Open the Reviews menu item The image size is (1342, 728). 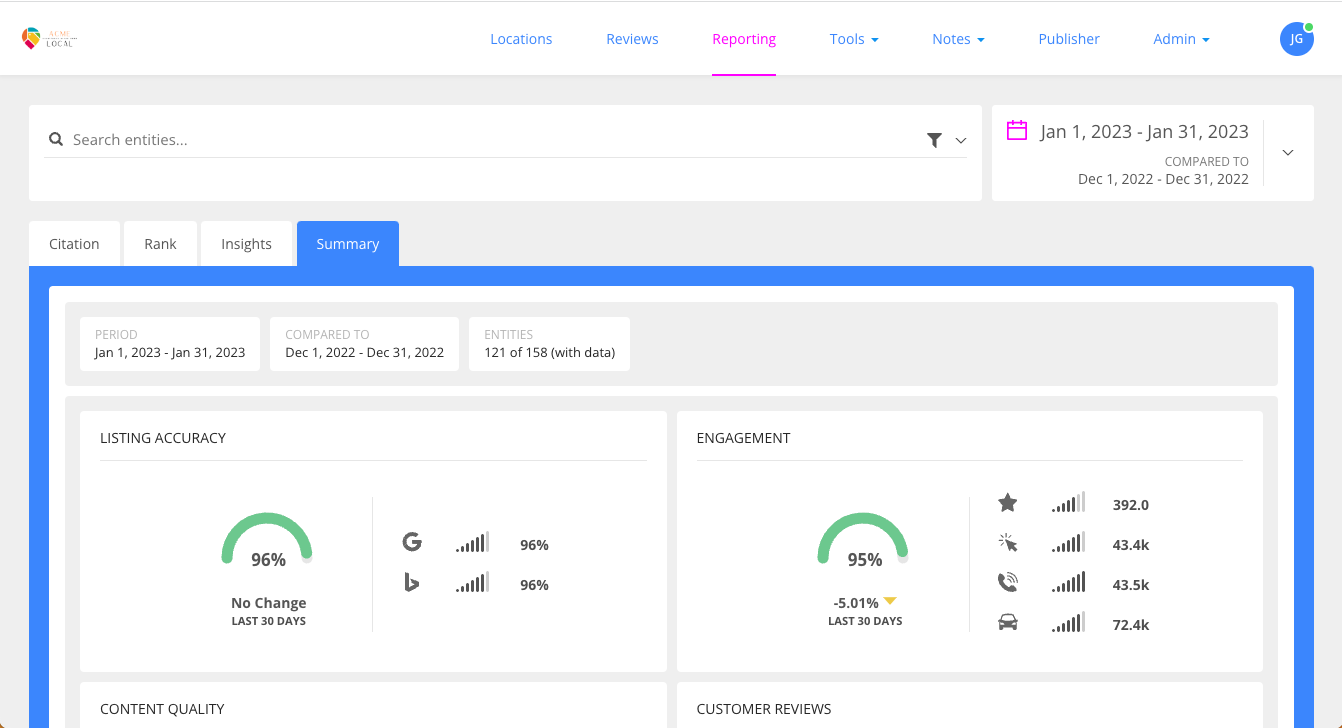(632, 38)
